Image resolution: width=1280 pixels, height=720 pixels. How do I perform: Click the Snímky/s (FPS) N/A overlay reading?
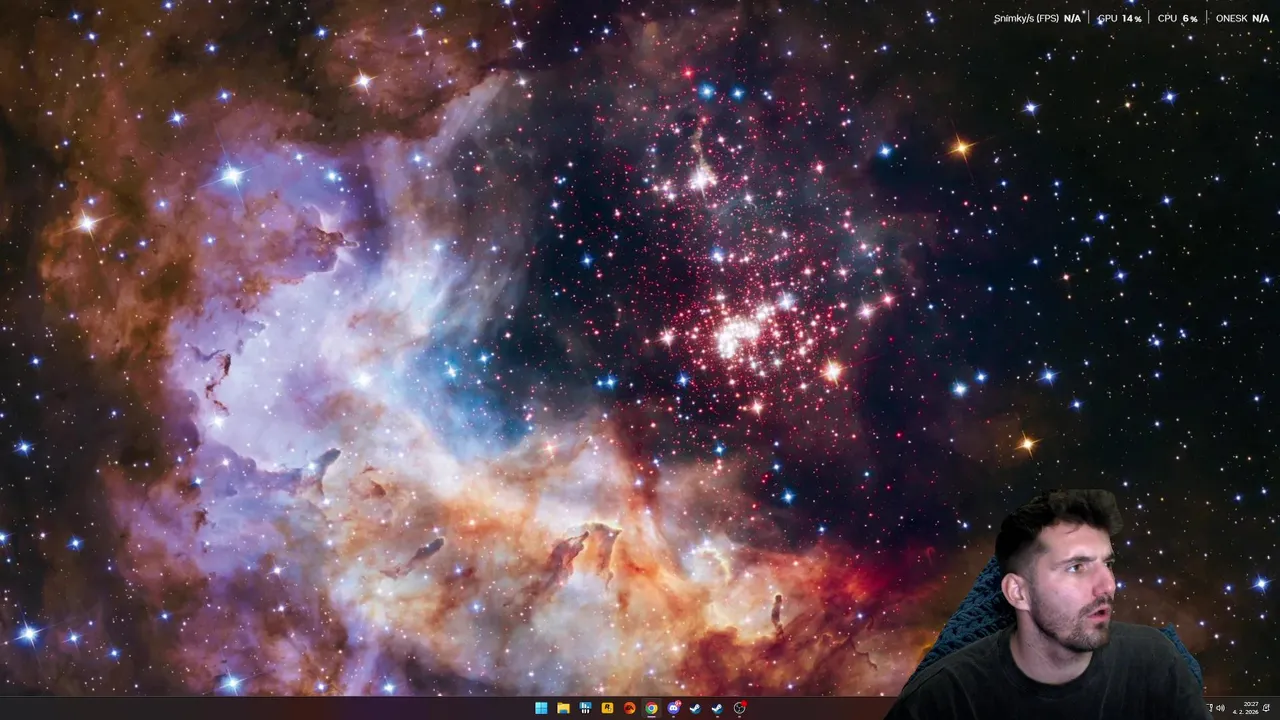1037,18
